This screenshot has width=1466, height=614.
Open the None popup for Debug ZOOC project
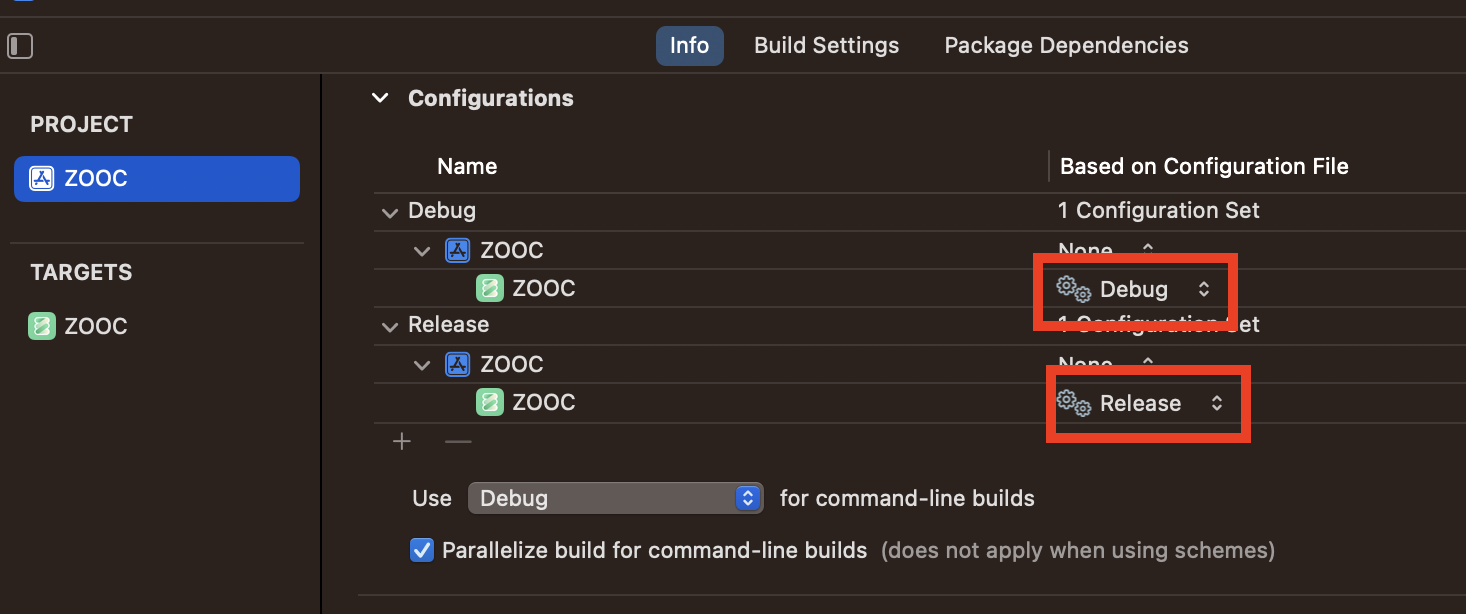[1105, 249]
